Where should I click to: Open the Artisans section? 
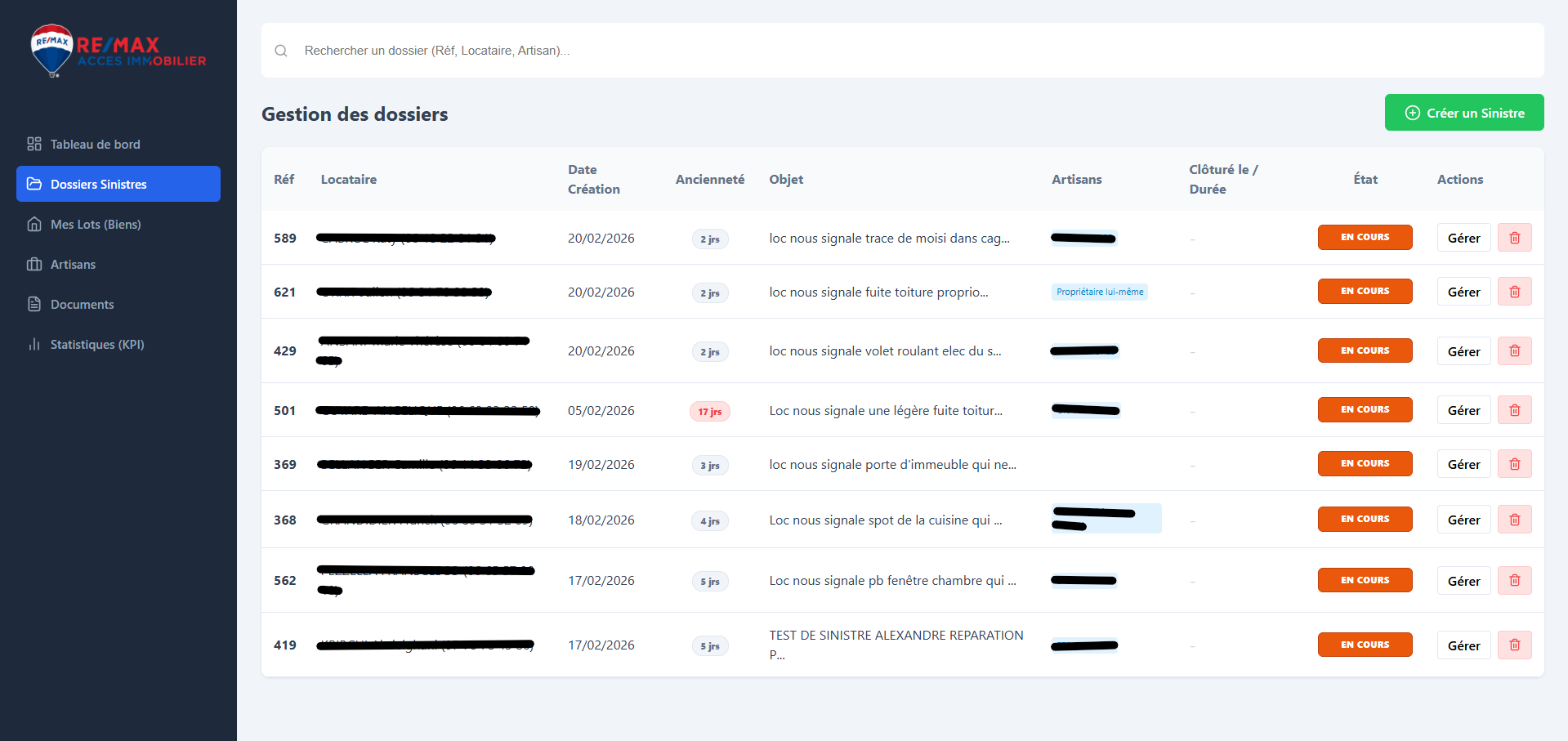(x=73, y=265)
